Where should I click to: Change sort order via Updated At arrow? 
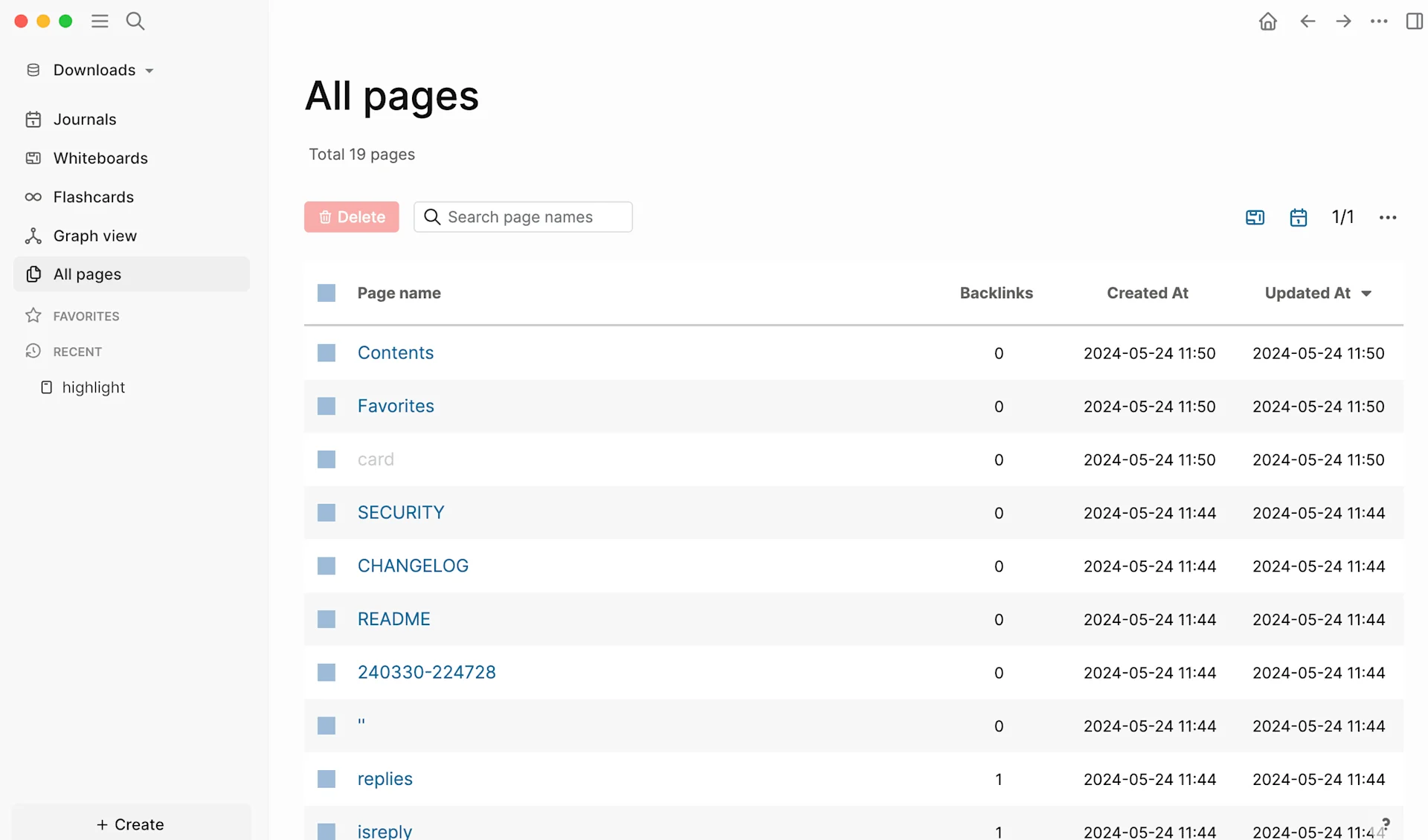[x=1366, y=293]
